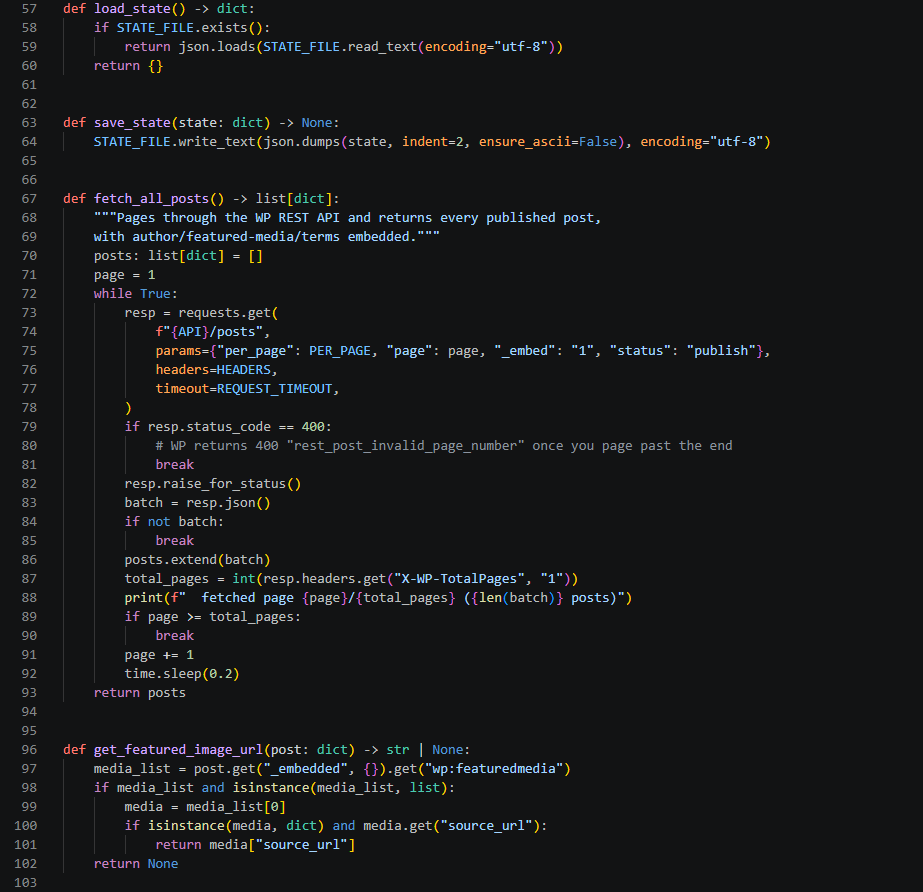Click line number 79 in the gutter
The height and width of the screenshot is (892, 923).
29,426
